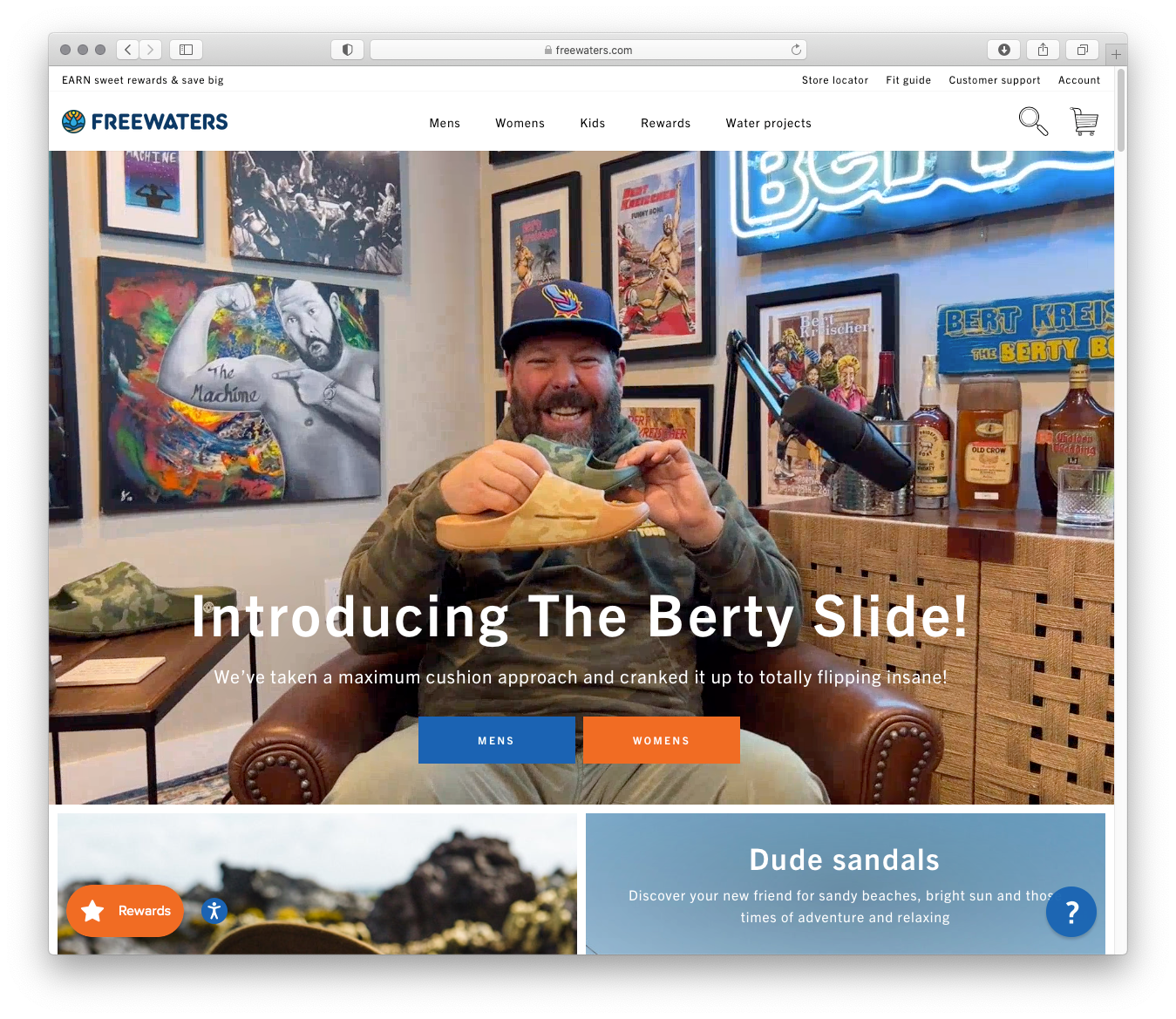Open the Kids navigation menu
This screenshot has height=1019, width=1176.
[x=593, y=123]
